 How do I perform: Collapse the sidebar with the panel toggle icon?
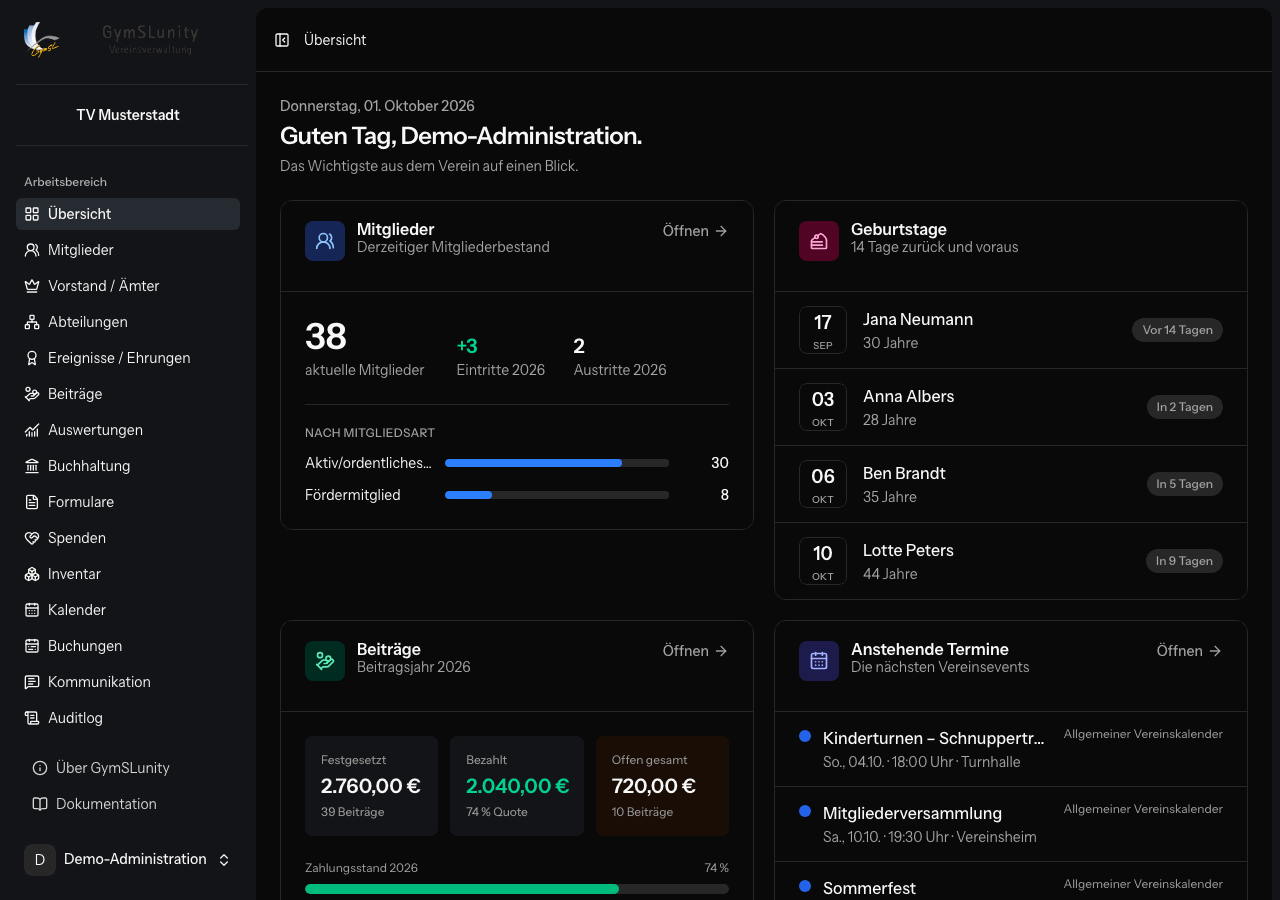coord(282,40)
